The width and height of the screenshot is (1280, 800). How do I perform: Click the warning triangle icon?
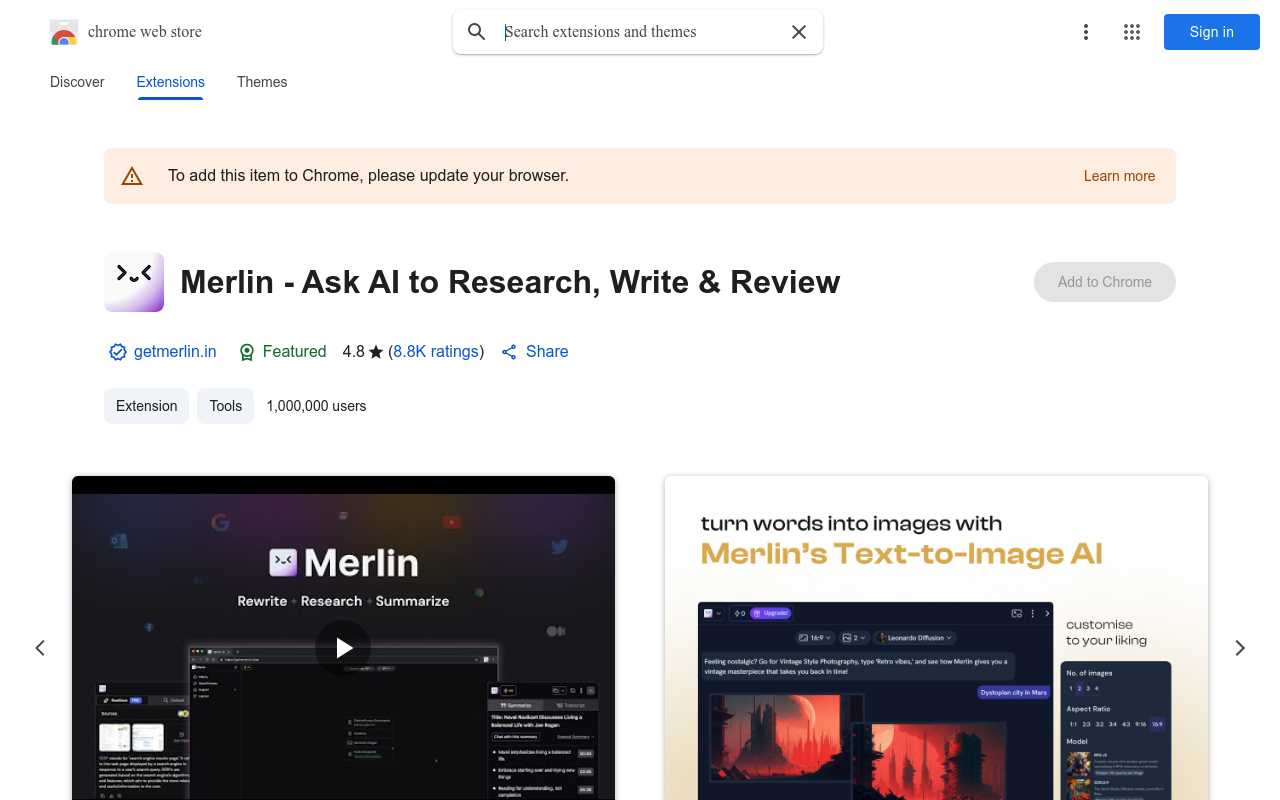[132, 176]
